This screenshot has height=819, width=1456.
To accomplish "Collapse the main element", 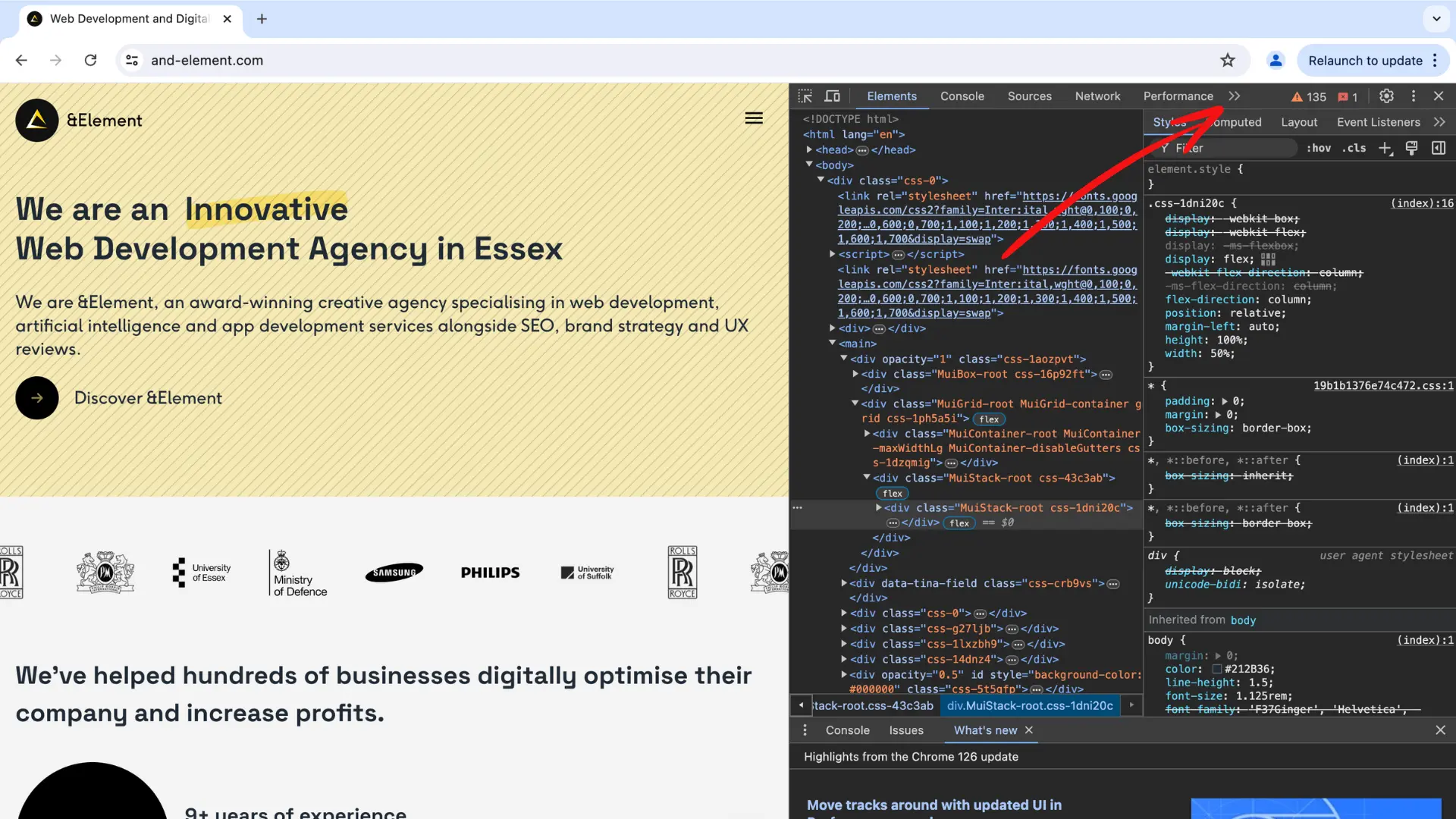I will [x=832, y=343].
